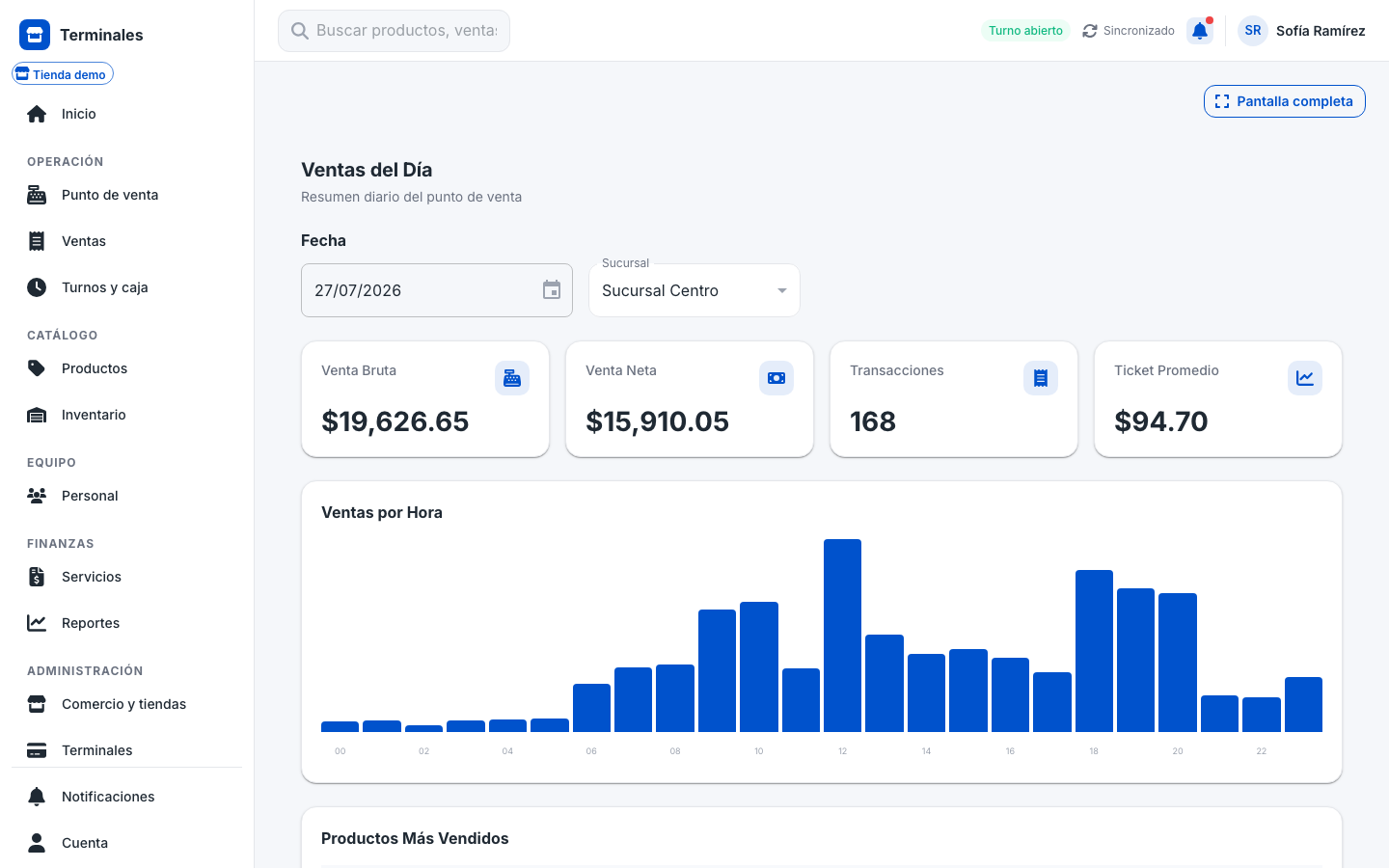The image size is (1389, 868).
Task: Open the Sucursal Centro selector
Action: pyautogui.click(x=694, y=290)
